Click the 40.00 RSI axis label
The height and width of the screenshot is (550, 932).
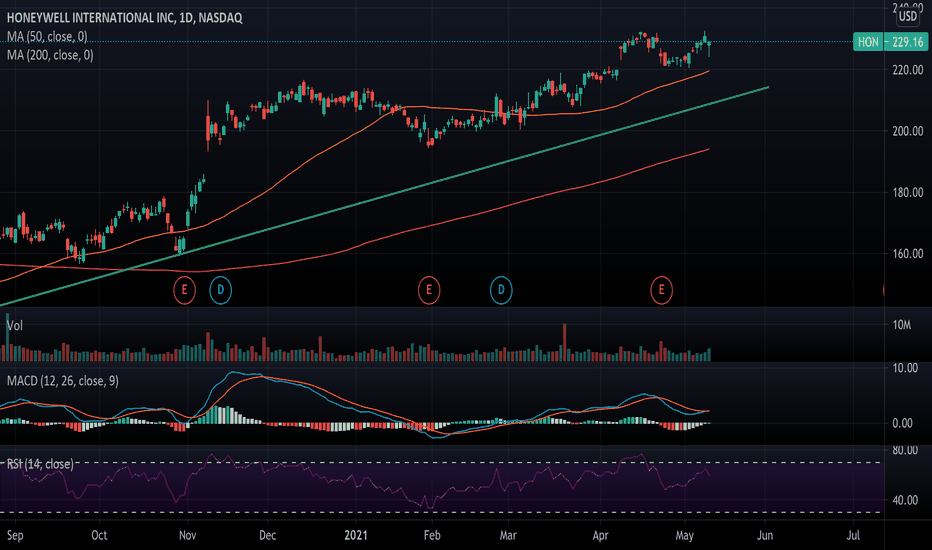pos(905,500)
